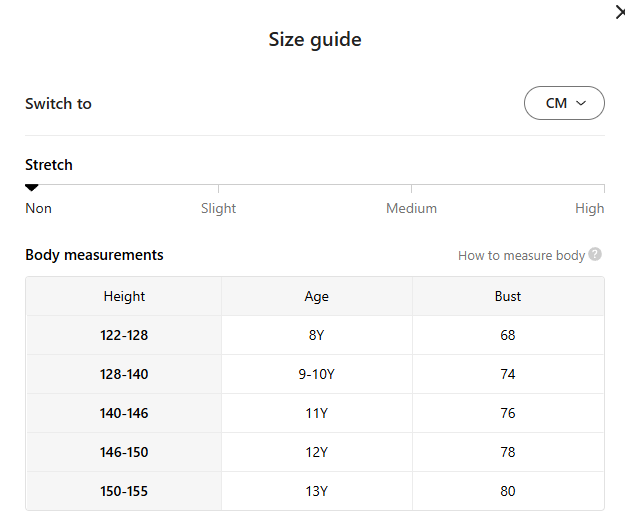Click the Bust column header
Viewport: 625px width, 520px height.
point(508,296)
